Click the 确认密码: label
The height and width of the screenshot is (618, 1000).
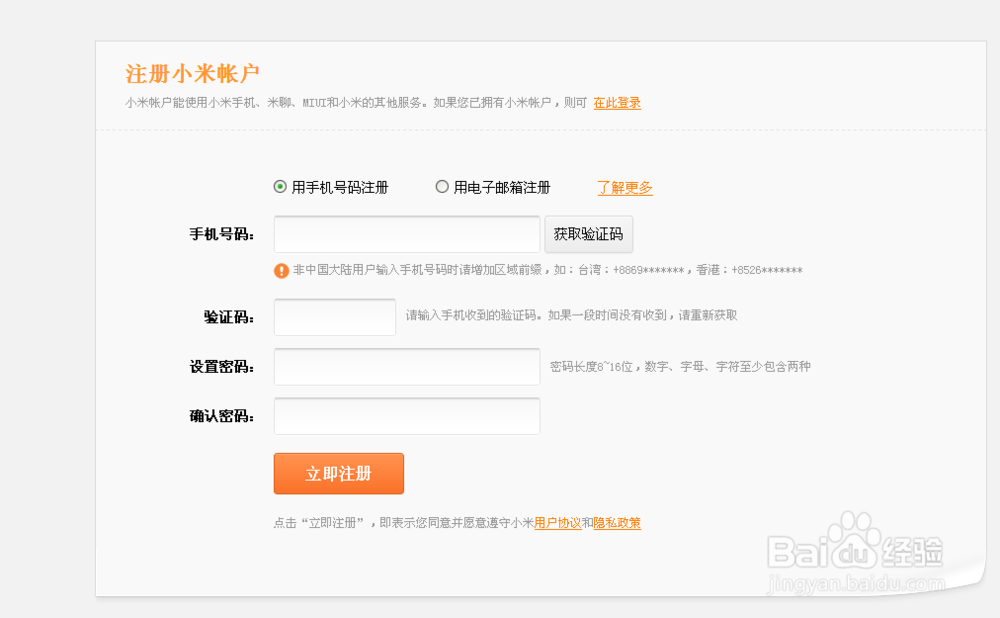[x=222, y=416]
